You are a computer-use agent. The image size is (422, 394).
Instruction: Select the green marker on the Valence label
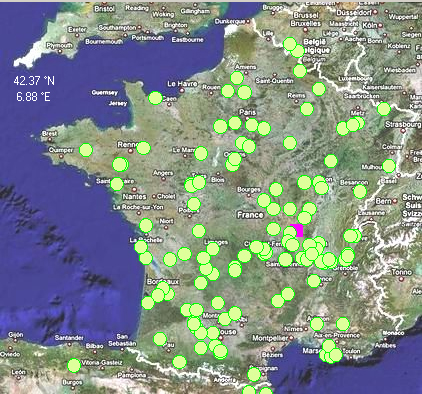[314, 281]
